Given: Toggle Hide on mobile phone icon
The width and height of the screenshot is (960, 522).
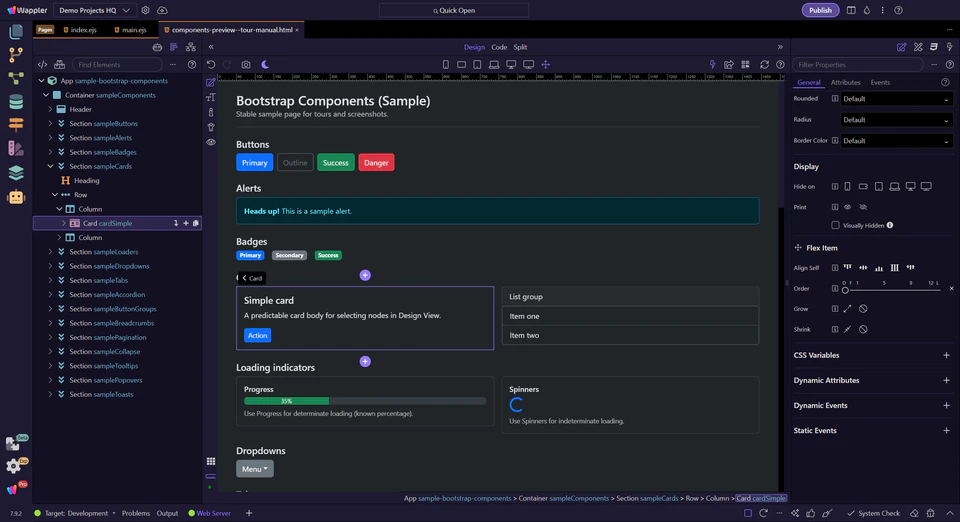Looking at the screenshot, I should coord(847,187).
